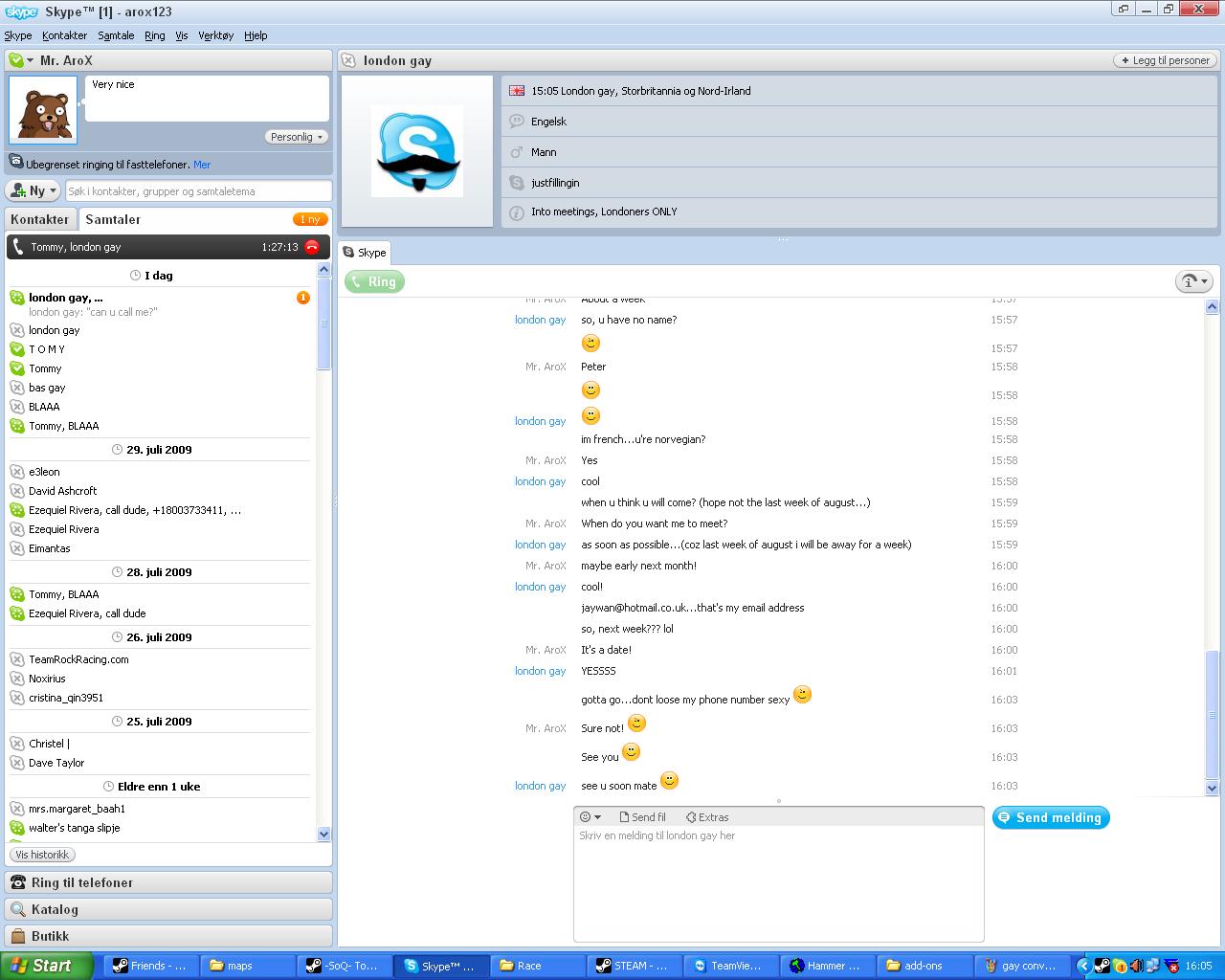Click chat scrollbar up arrow

point(1212,306)
